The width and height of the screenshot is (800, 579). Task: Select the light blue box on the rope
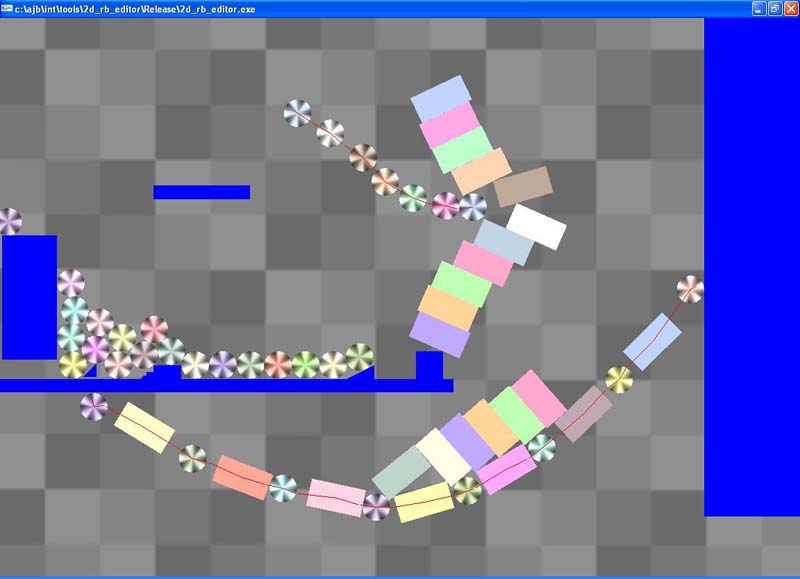[652, 341]
